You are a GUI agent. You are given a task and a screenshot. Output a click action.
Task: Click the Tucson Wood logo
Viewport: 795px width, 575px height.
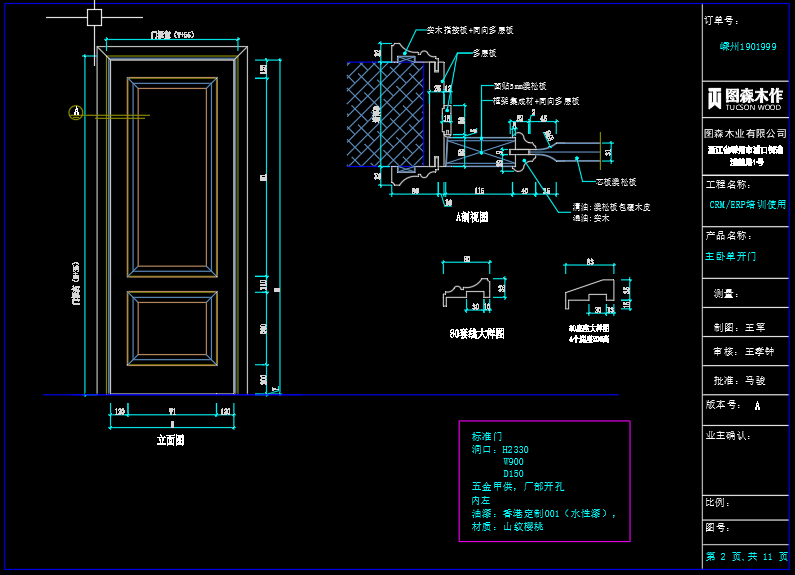click(x=745, y=98)
